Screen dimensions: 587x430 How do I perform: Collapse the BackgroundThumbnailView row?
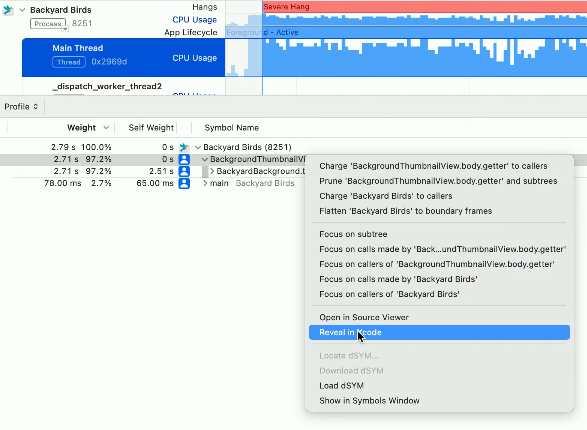click(x=205, y=159)
